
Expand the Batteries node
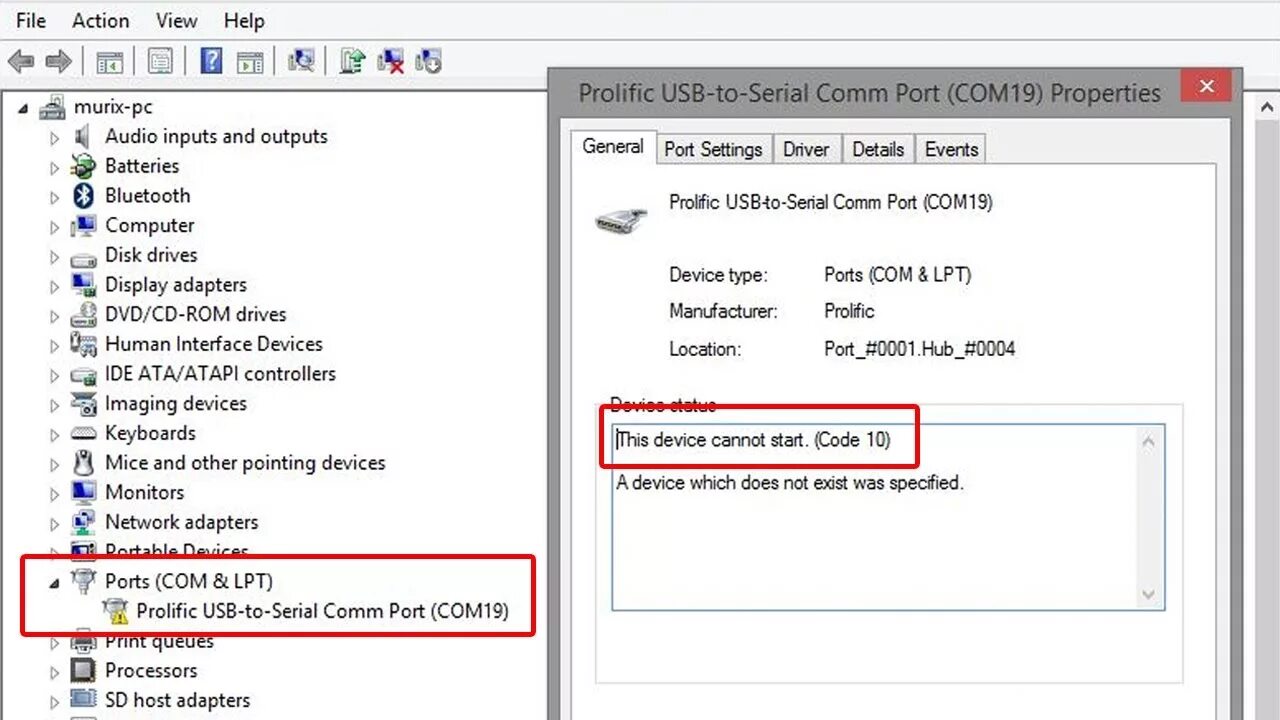point(55,168)
